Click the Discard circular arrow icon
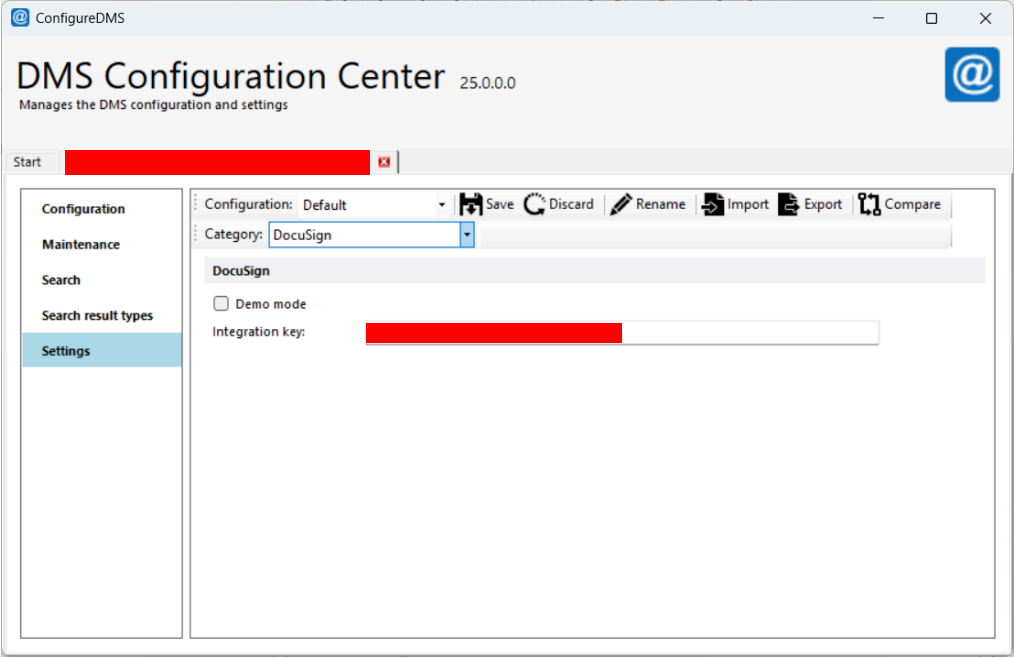Image resolution: width=1014 pixels, height=658 pixels. (535, 204)
